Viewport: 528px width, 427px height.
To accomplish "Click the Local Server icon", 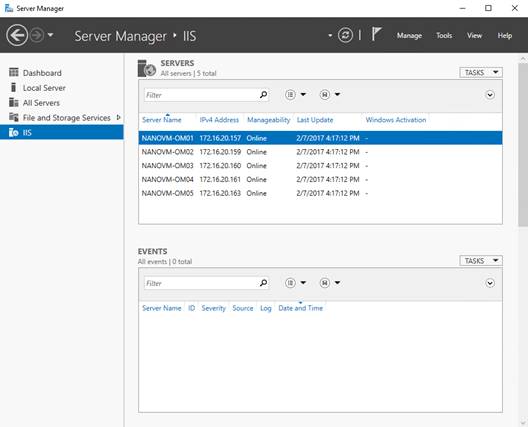I will (13, 87).
